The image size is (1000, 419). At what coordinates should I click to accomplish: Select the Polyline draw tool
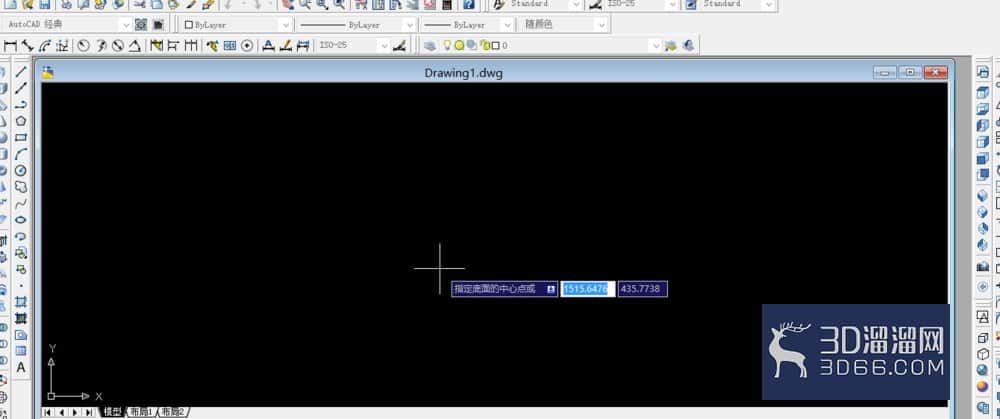click(21, 105)
